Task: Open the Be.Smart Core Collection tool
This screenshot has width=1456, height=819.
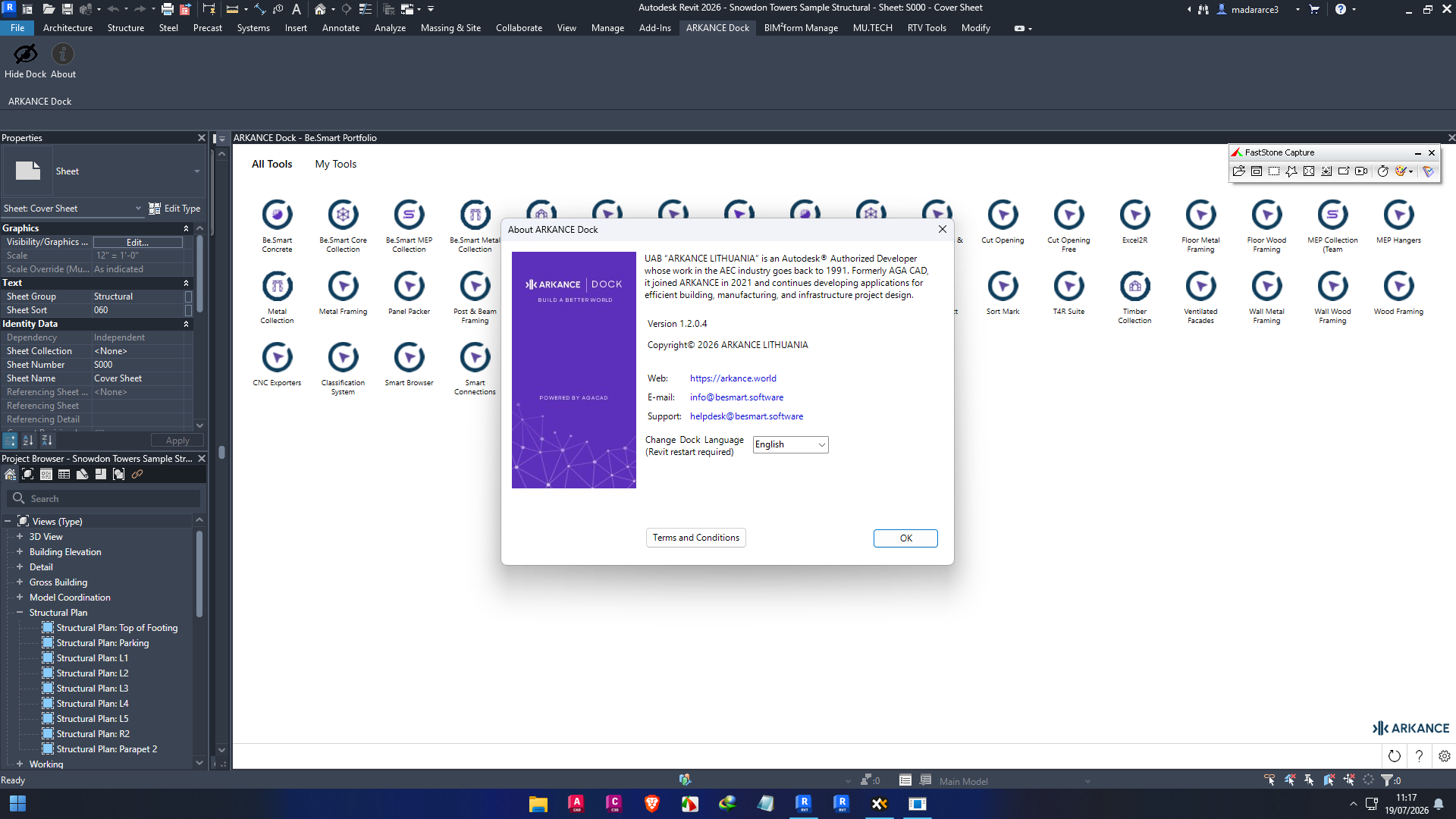Action: [x=343, y=225]
